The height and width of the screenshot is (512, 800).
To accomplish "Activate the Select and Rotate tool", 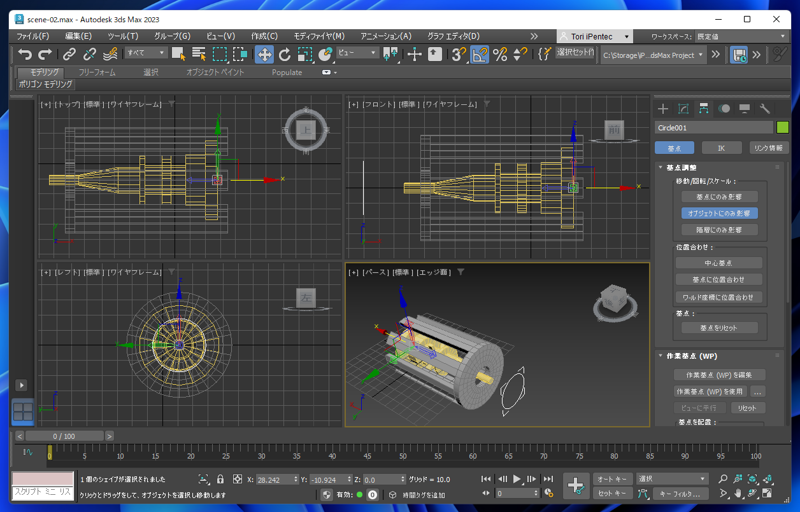I will point(284,54).
